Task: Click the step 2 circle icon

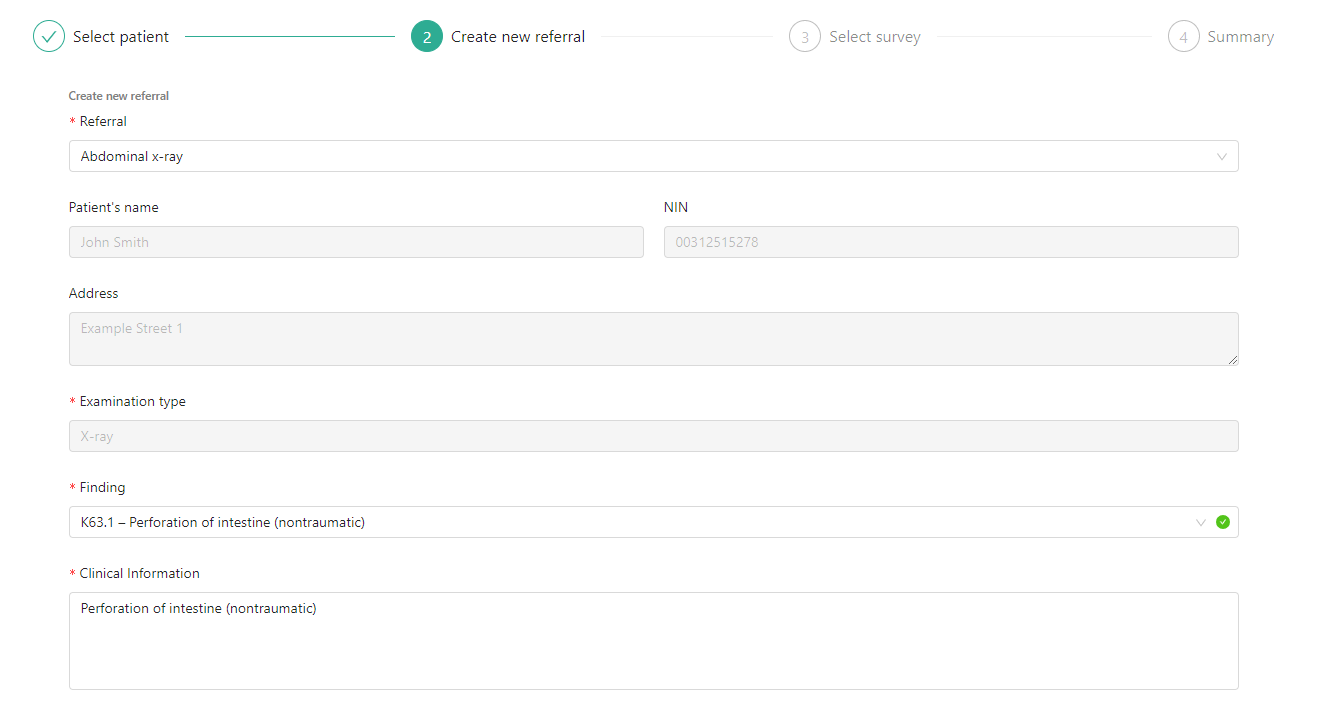Action: (427, 37)
